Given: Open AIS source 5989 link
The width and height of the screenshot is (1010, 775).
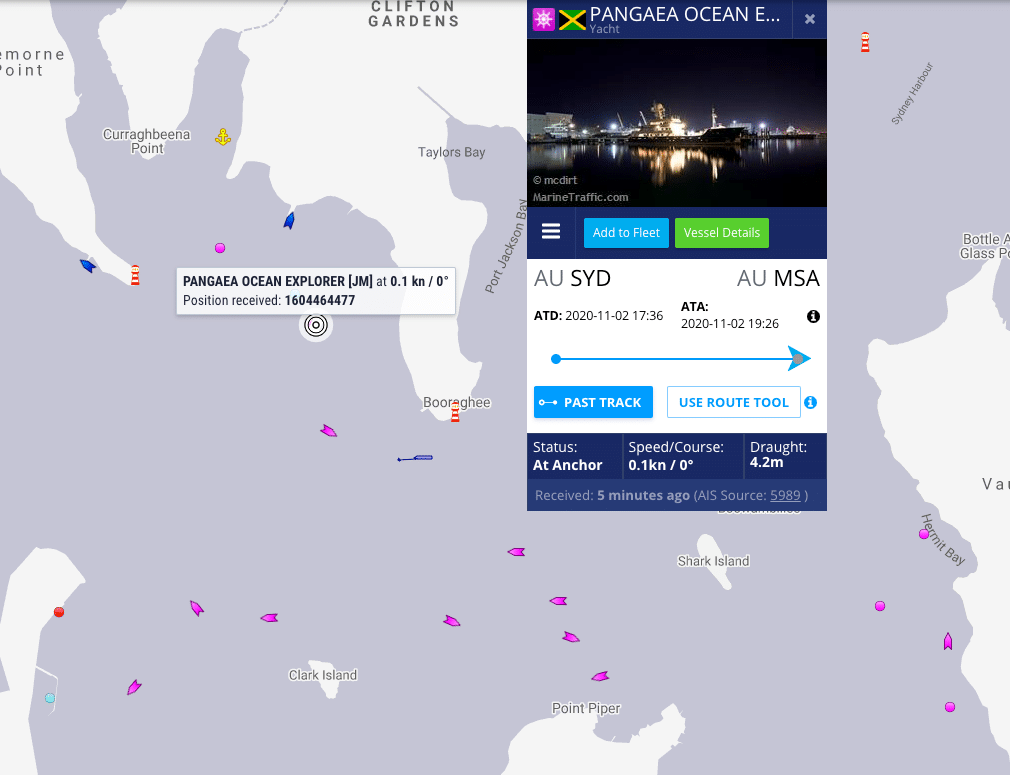Looking at the screenshot, I should (785, 495).
